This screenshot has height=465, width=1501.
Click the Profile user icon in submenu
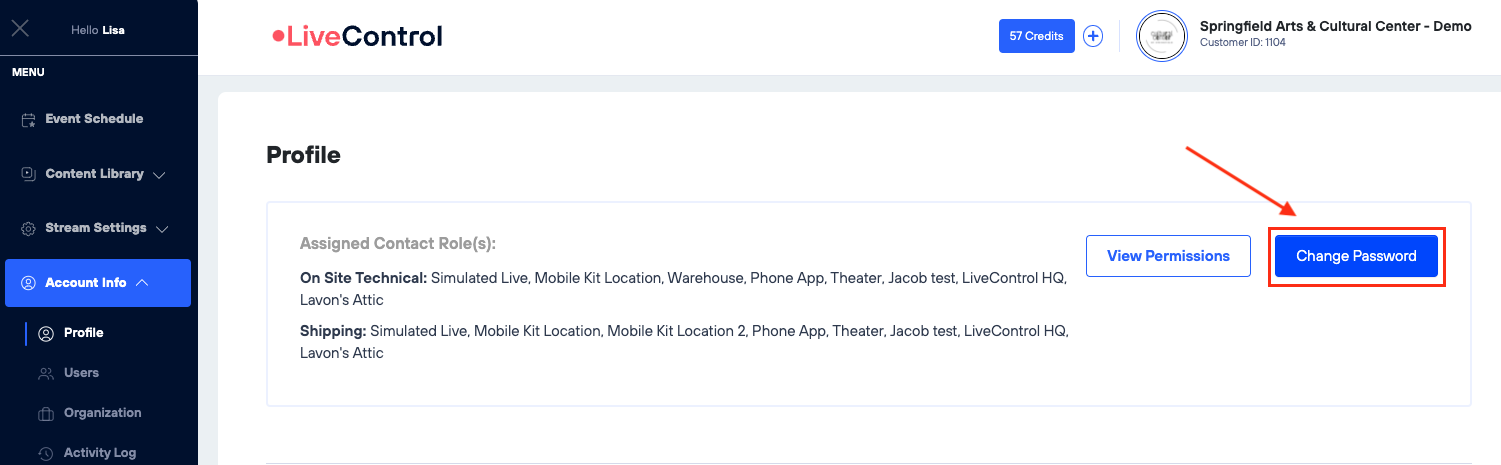coord(45,333)
